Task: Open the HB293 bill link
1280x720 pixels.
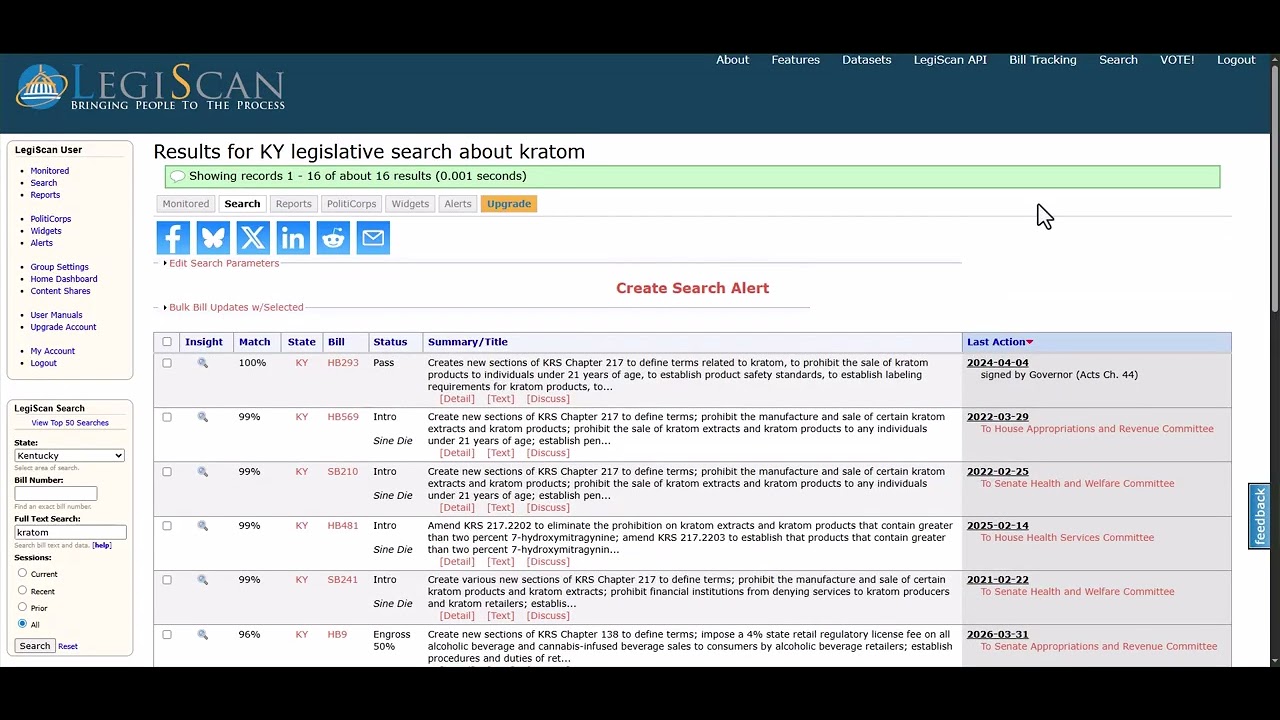Action: tap(343, 363)
